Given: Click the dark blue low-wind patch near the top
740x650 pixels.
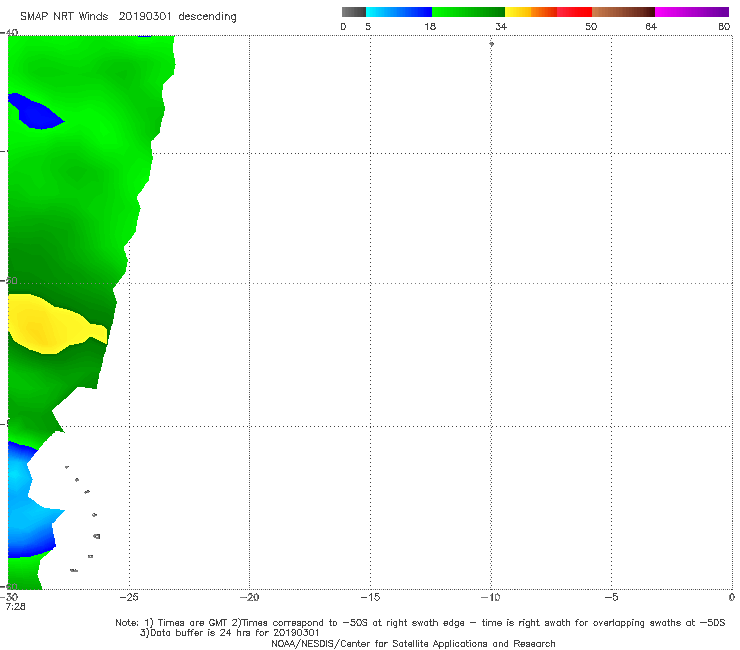Looking at the screenshot, I should (x=35, y=112).
